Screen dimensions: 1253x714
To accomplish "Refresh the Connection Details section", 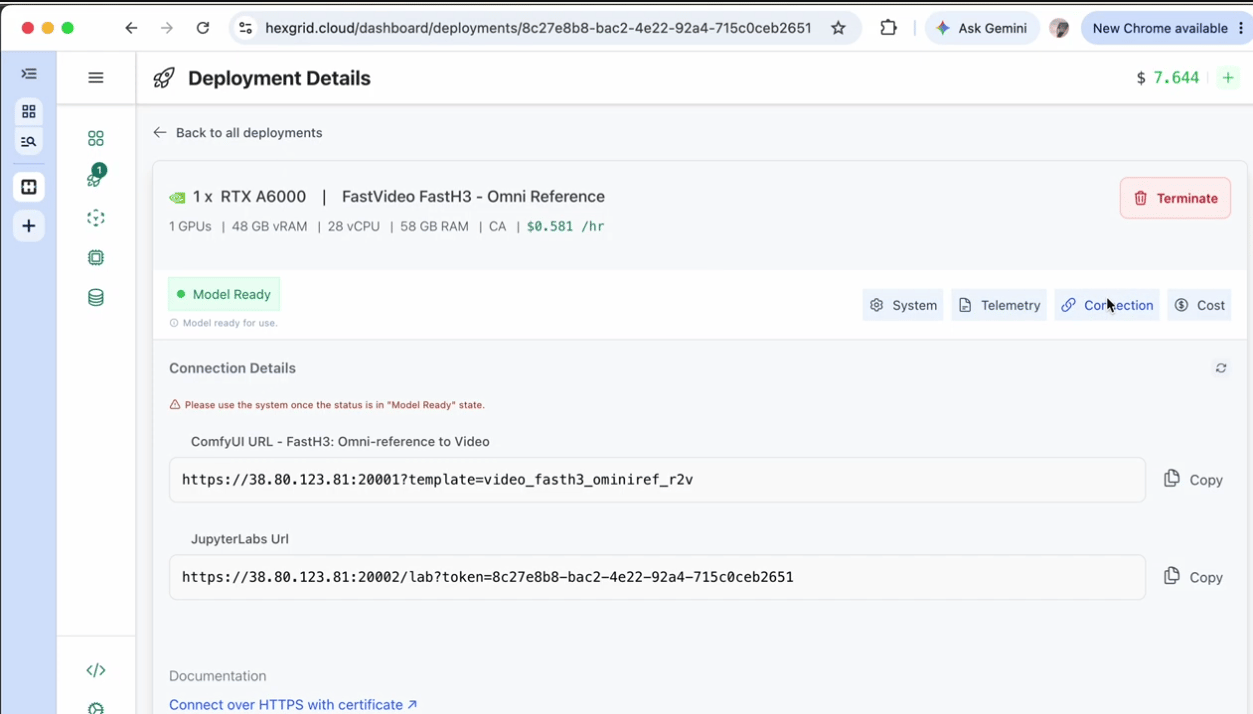I will pos(1221,368).
